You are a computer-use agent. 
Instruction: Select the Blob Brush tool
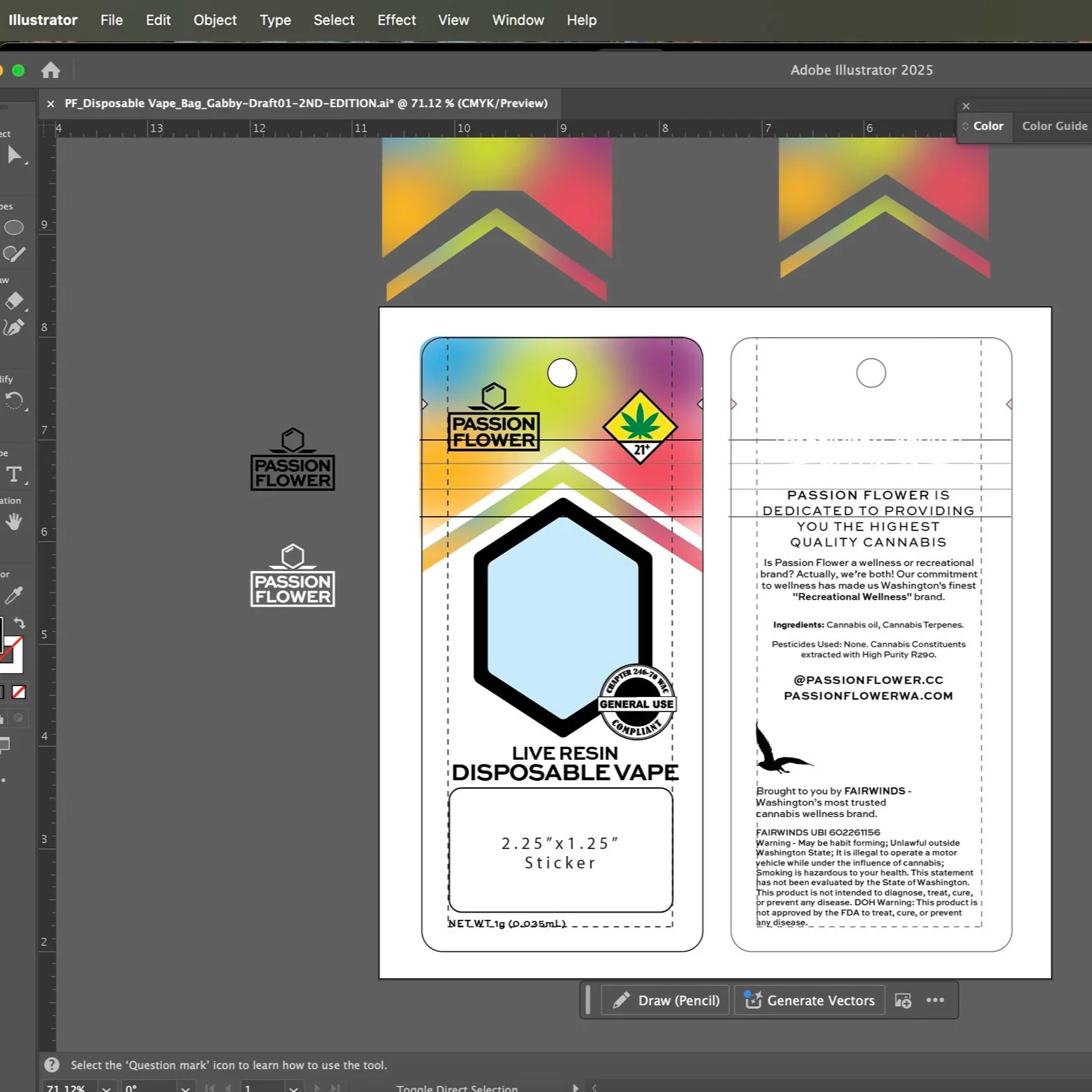[x=14, y=254]
